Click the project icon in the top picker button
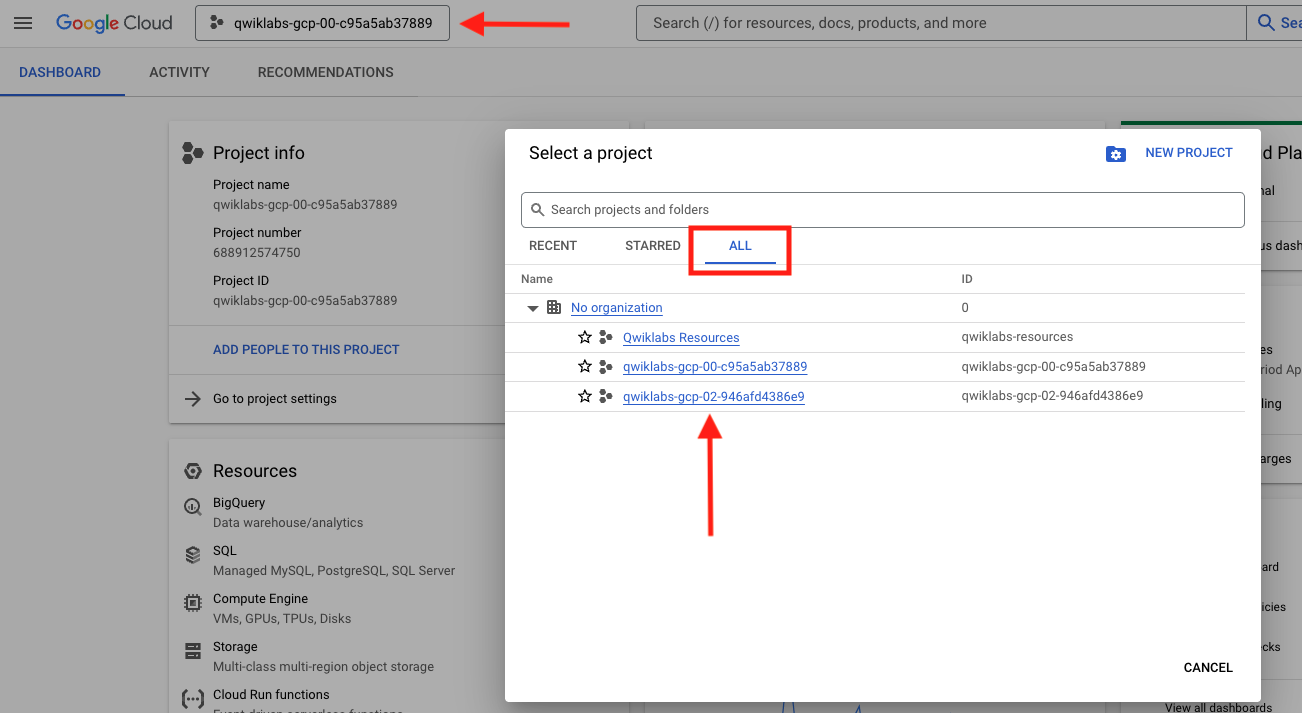Viewport: 1302px width, 713px height. [x=216, y=23]
